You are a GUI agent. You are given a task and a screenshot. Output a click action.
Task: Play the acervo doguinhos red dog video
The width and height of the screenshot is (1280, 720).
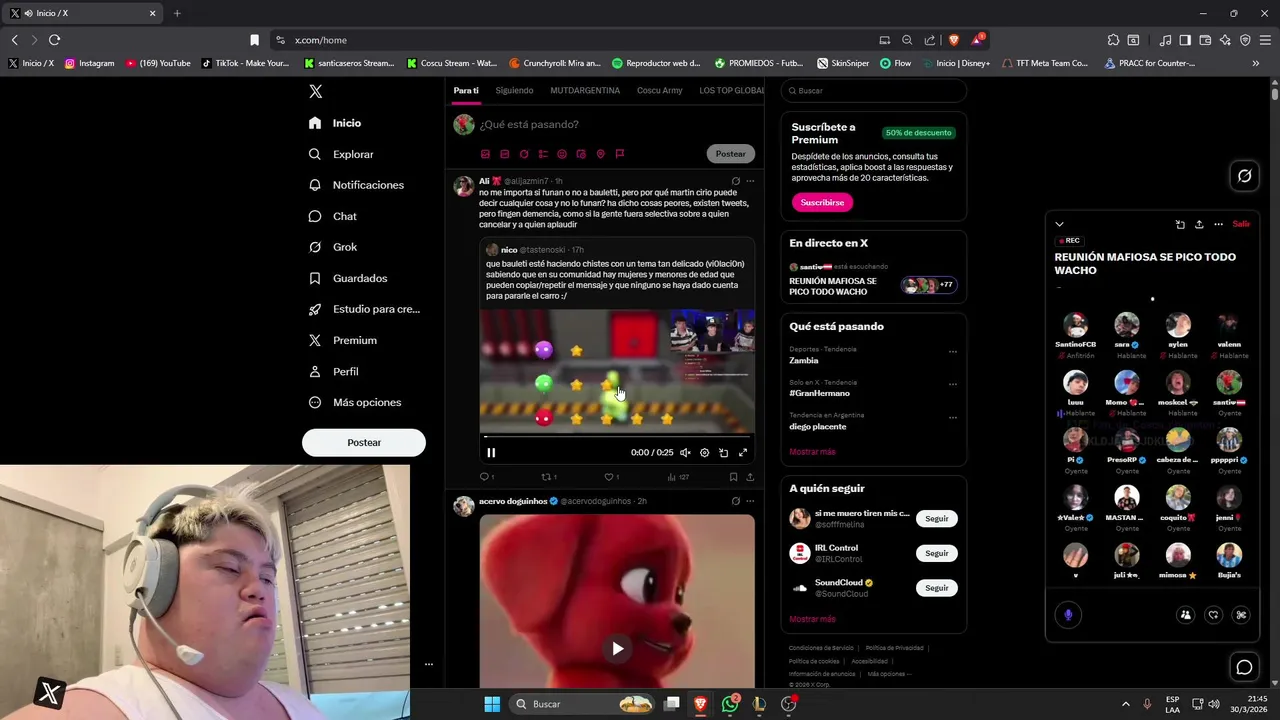point(617,648)
